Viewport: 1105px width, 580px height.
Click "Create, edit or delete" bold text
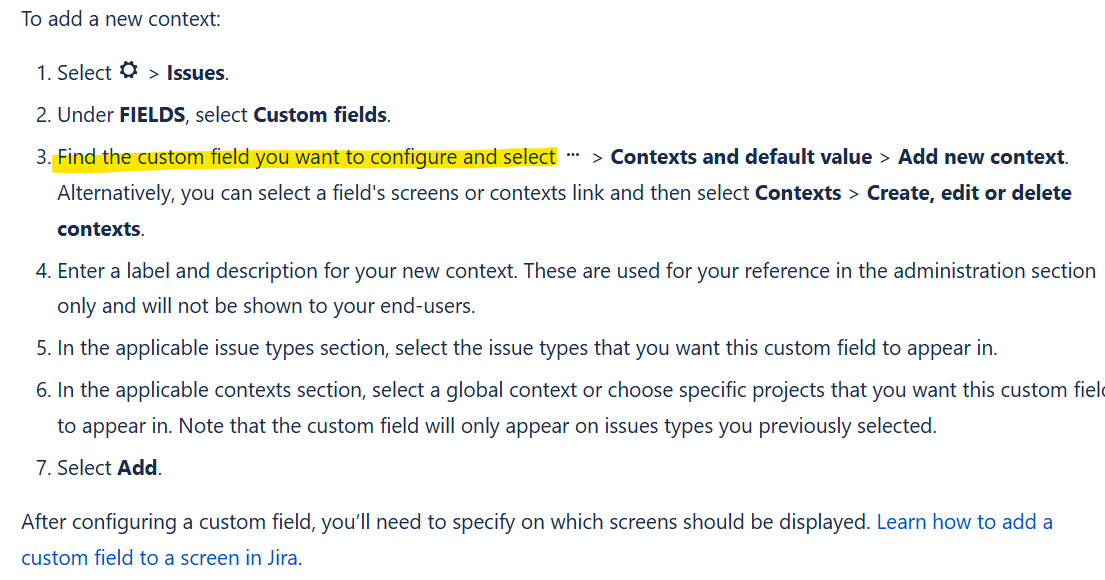[969, 193]
